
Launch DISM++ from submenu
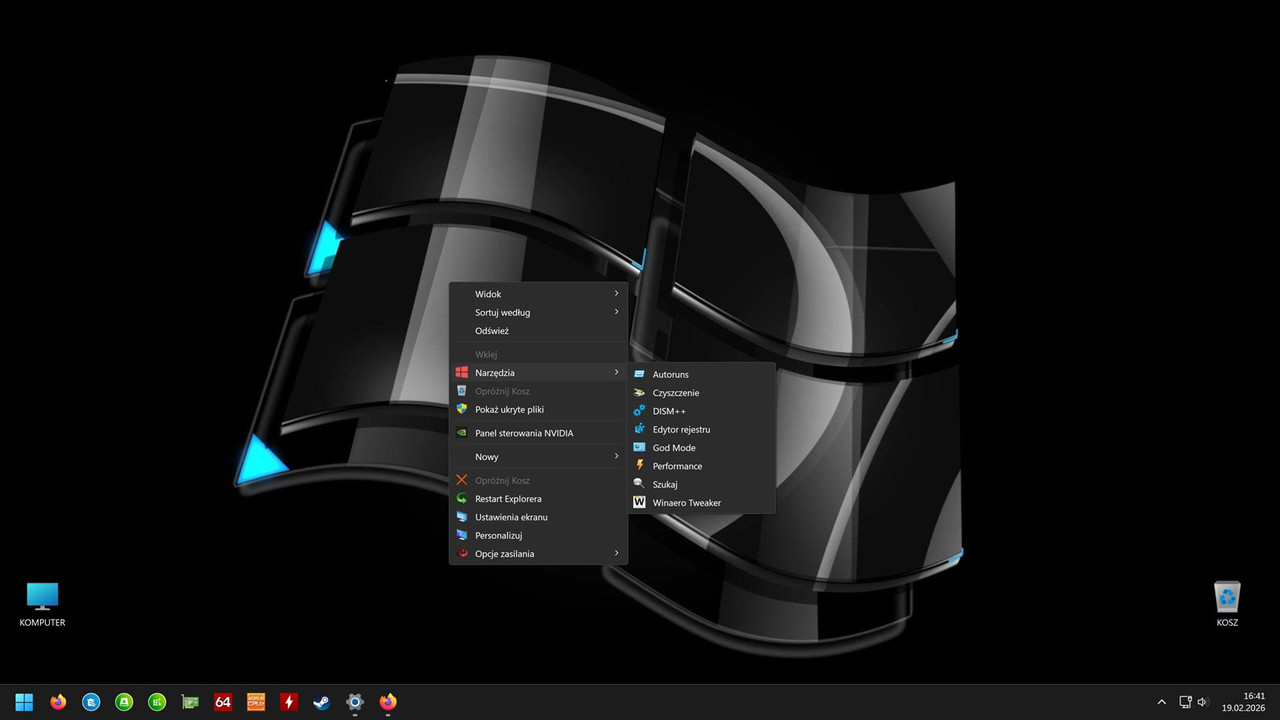pos(702,411)
